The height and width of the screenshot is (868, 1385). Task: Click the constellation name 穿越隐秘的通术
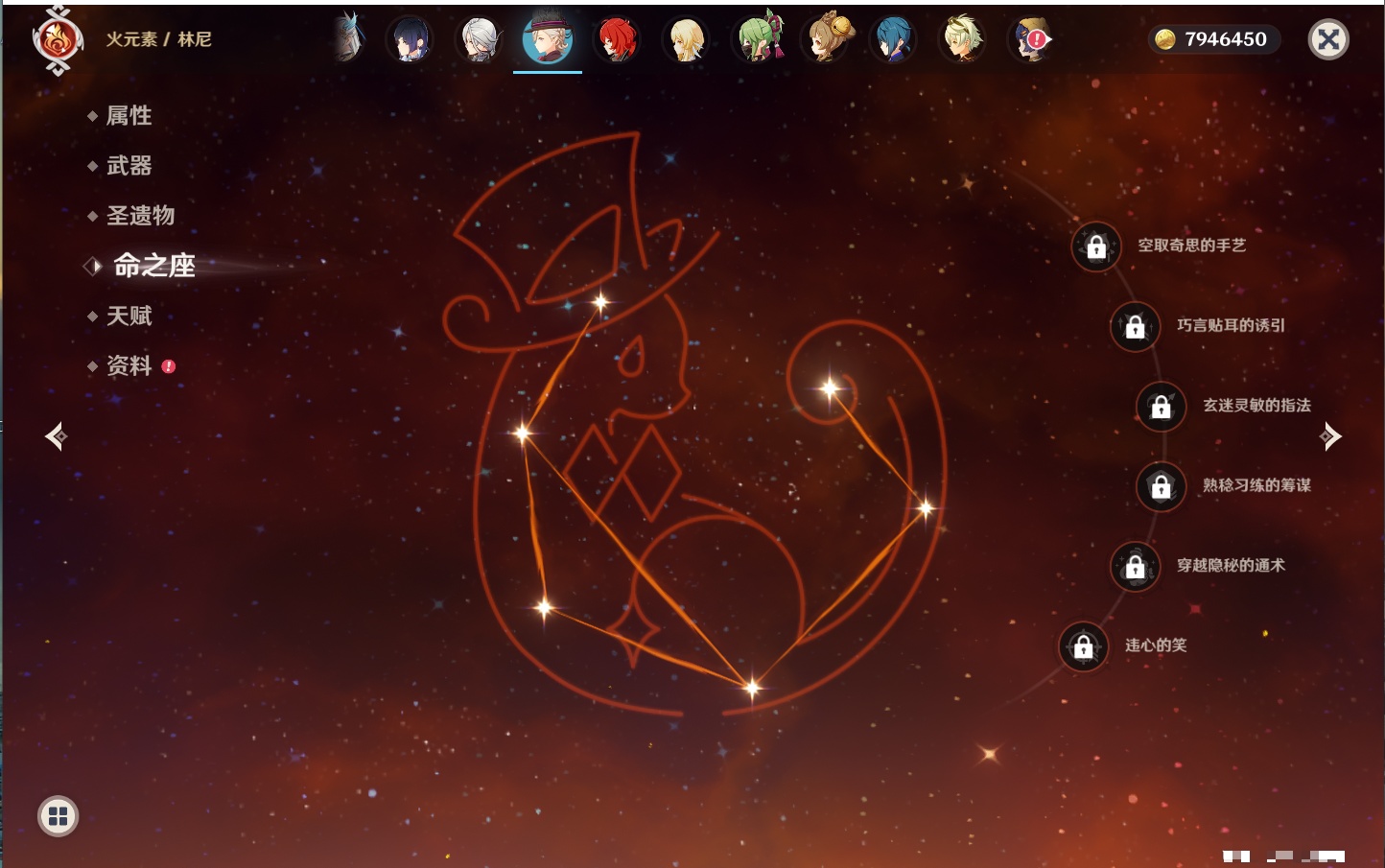[x=1231, y=566]
